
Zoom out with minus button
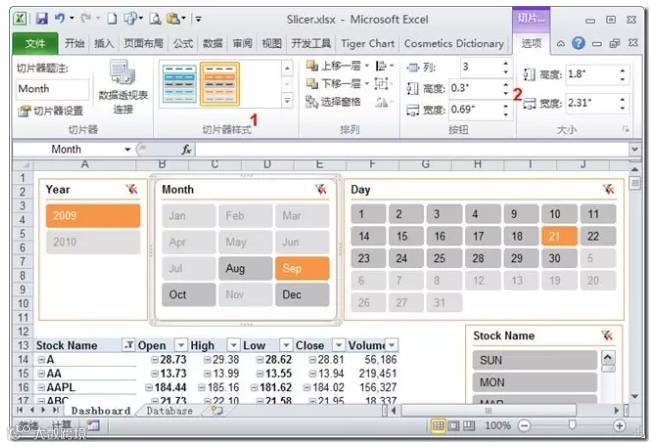(524, 425)
